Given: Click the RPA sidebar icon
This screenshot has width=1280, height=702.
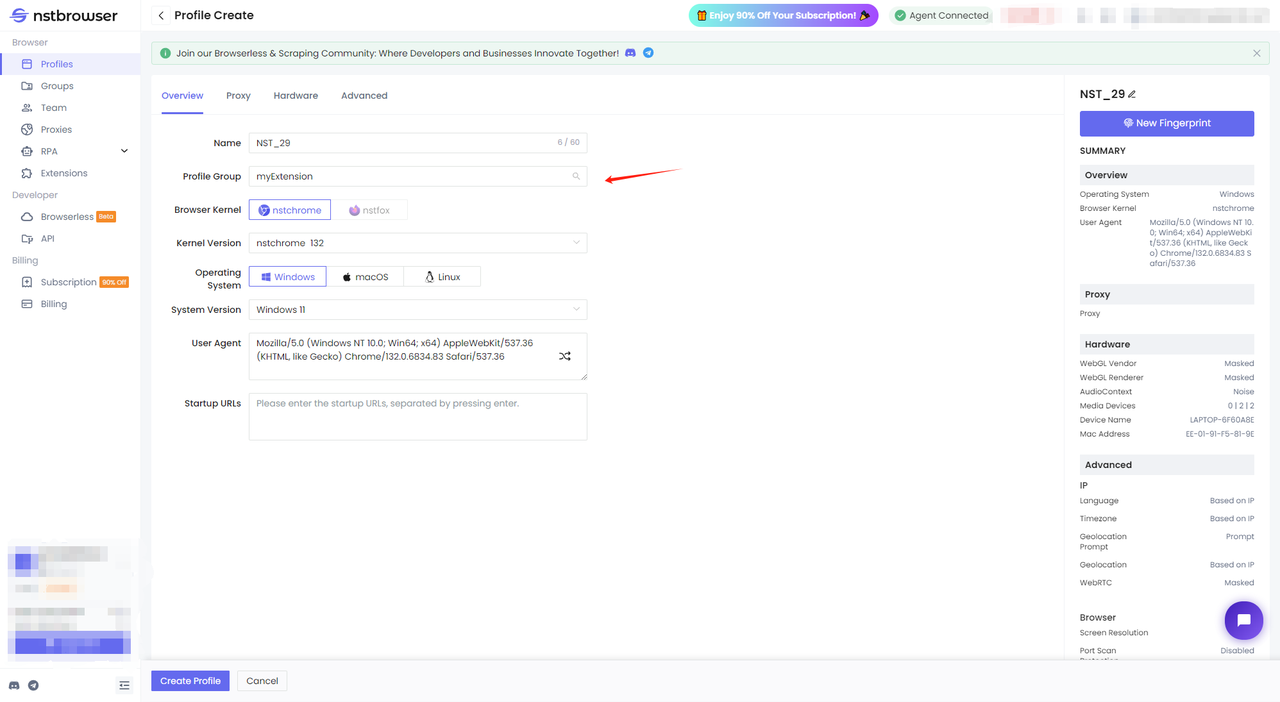Looking at the screenshot, I should 27,151.
